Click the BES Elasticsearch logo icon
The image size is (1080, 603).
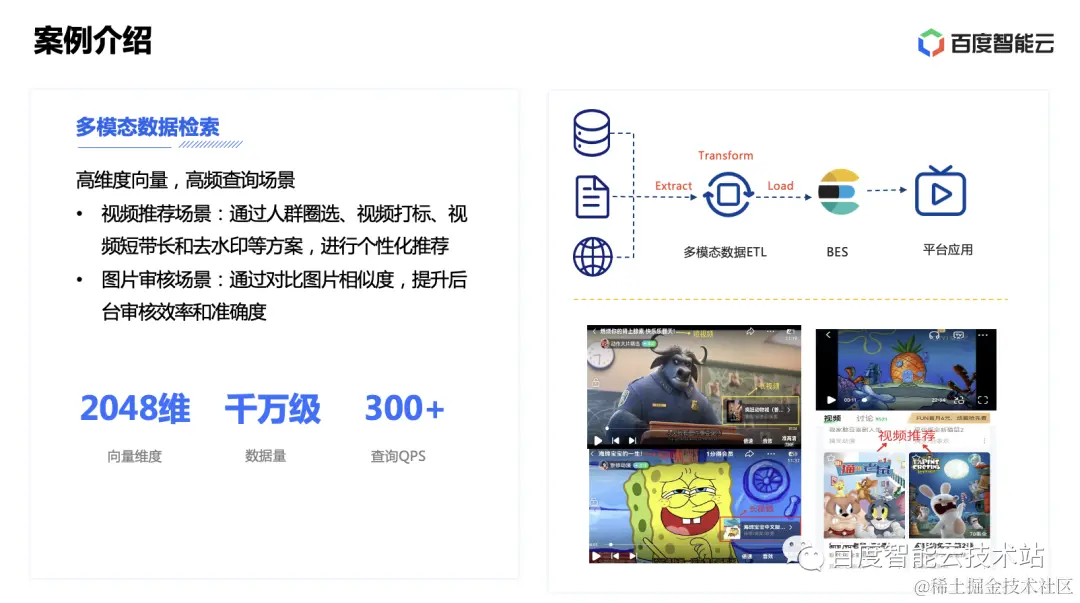tap(839, 192)
